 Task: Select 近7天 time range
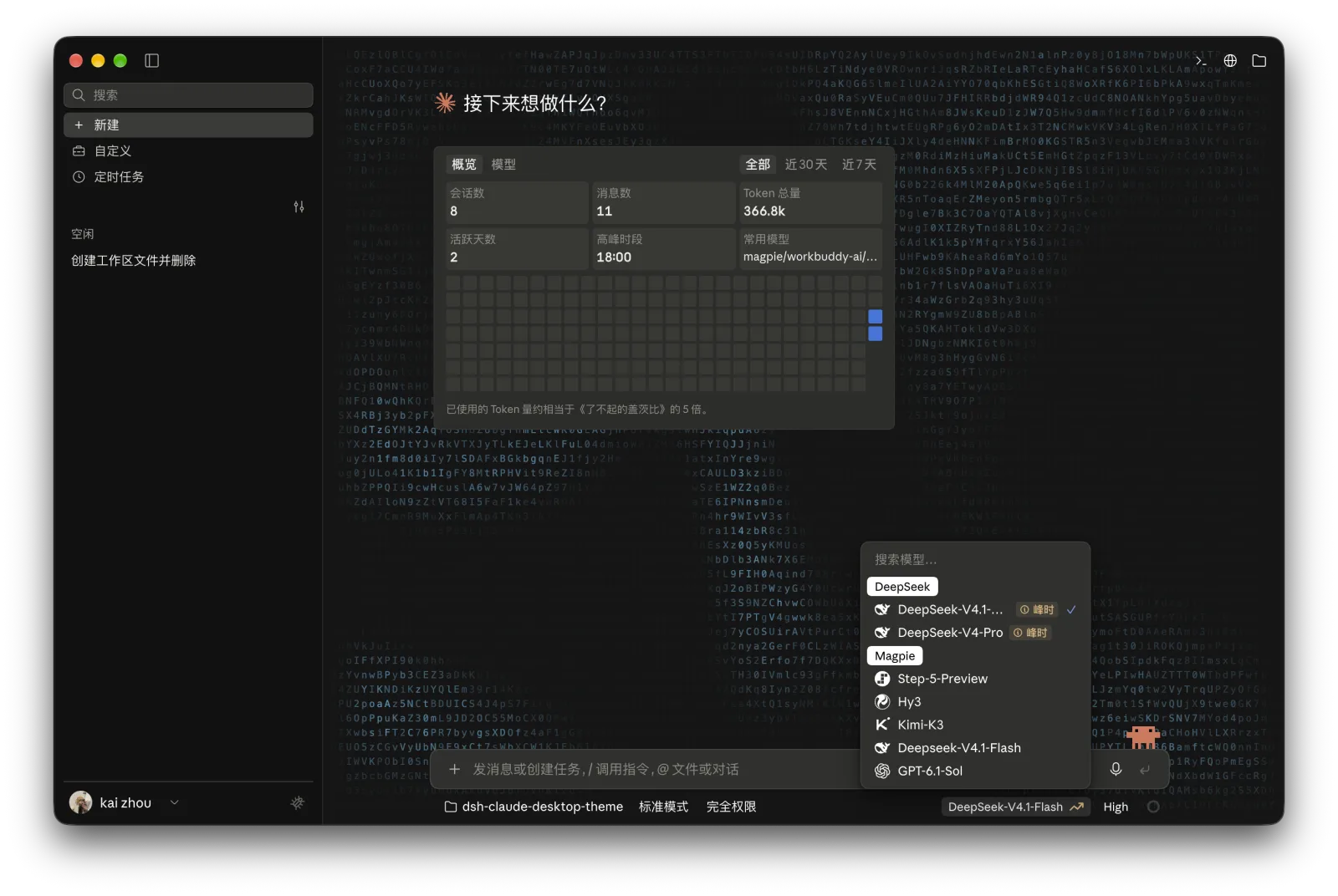pyautogui.click(x=859, y=165)
